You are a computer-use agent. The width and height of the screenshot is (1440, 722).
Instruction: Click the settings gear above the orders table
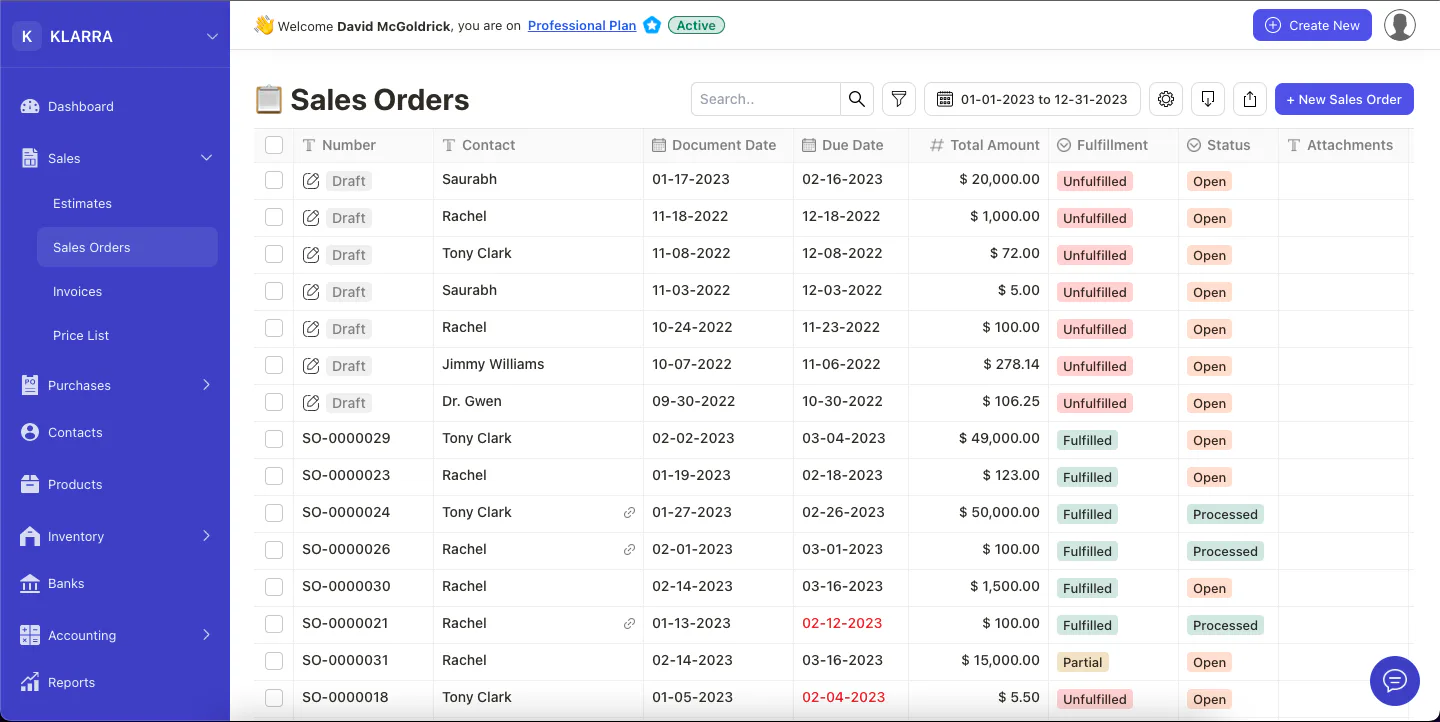[1165, 99]
